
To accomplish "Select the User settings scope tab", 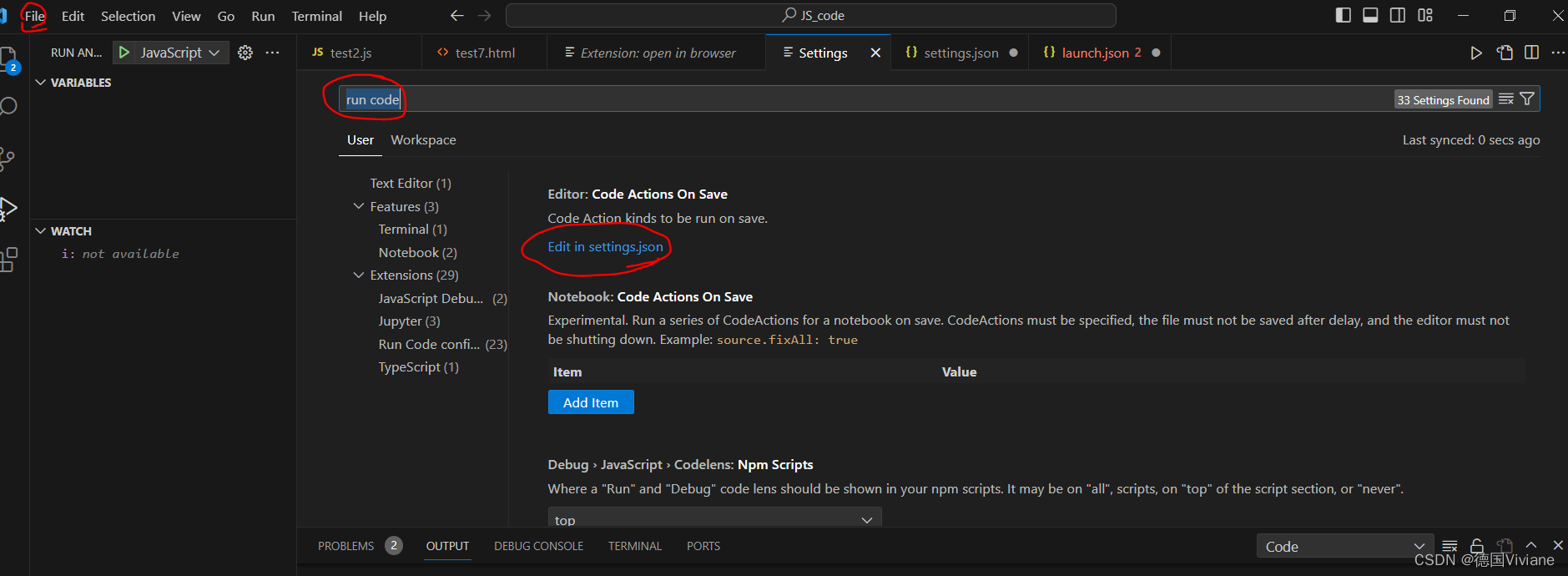I will [360, 140].
